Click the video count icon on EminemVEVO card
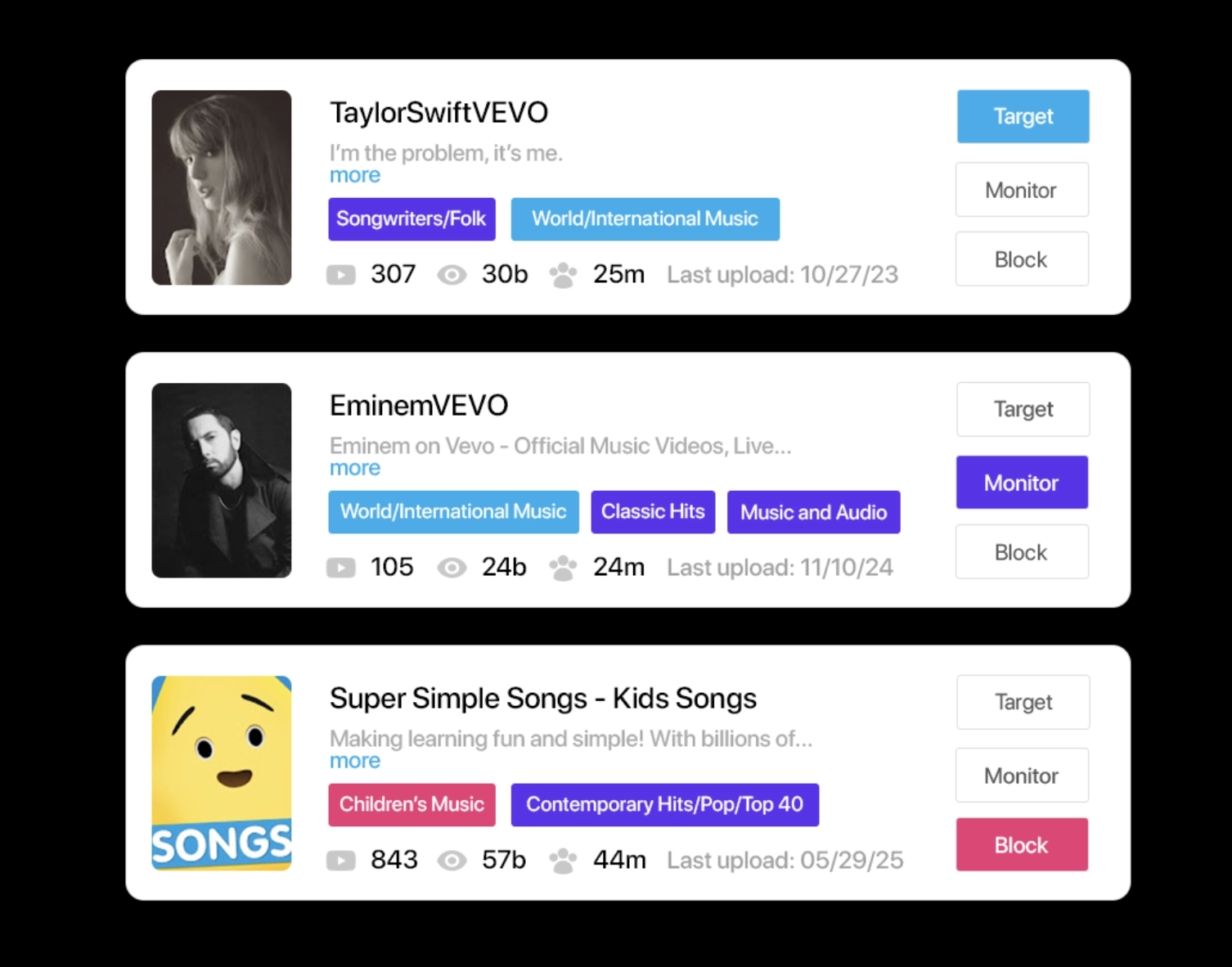1232x967 pixels. (x=341, y=568)
